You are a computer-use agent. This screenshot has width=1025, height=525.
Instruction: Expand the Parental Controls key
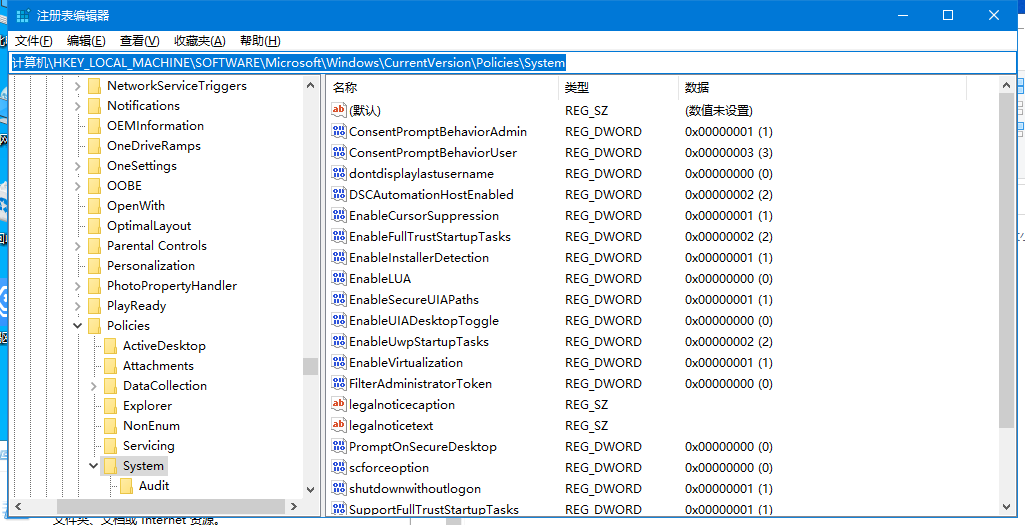tap(78, 246)
